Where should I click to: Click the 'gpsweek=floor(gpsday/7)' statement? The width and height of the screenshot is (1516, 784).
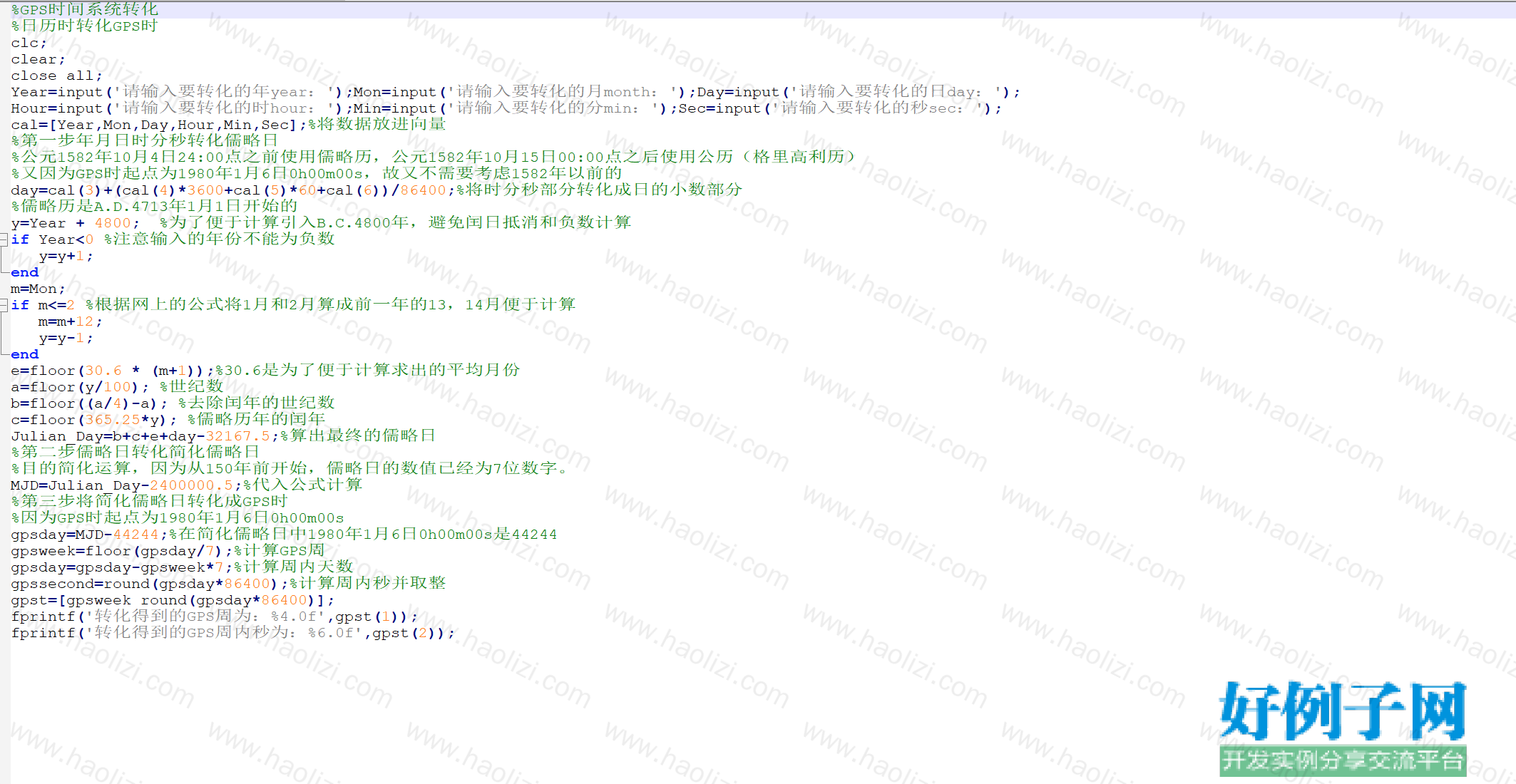tap(122, 551)
